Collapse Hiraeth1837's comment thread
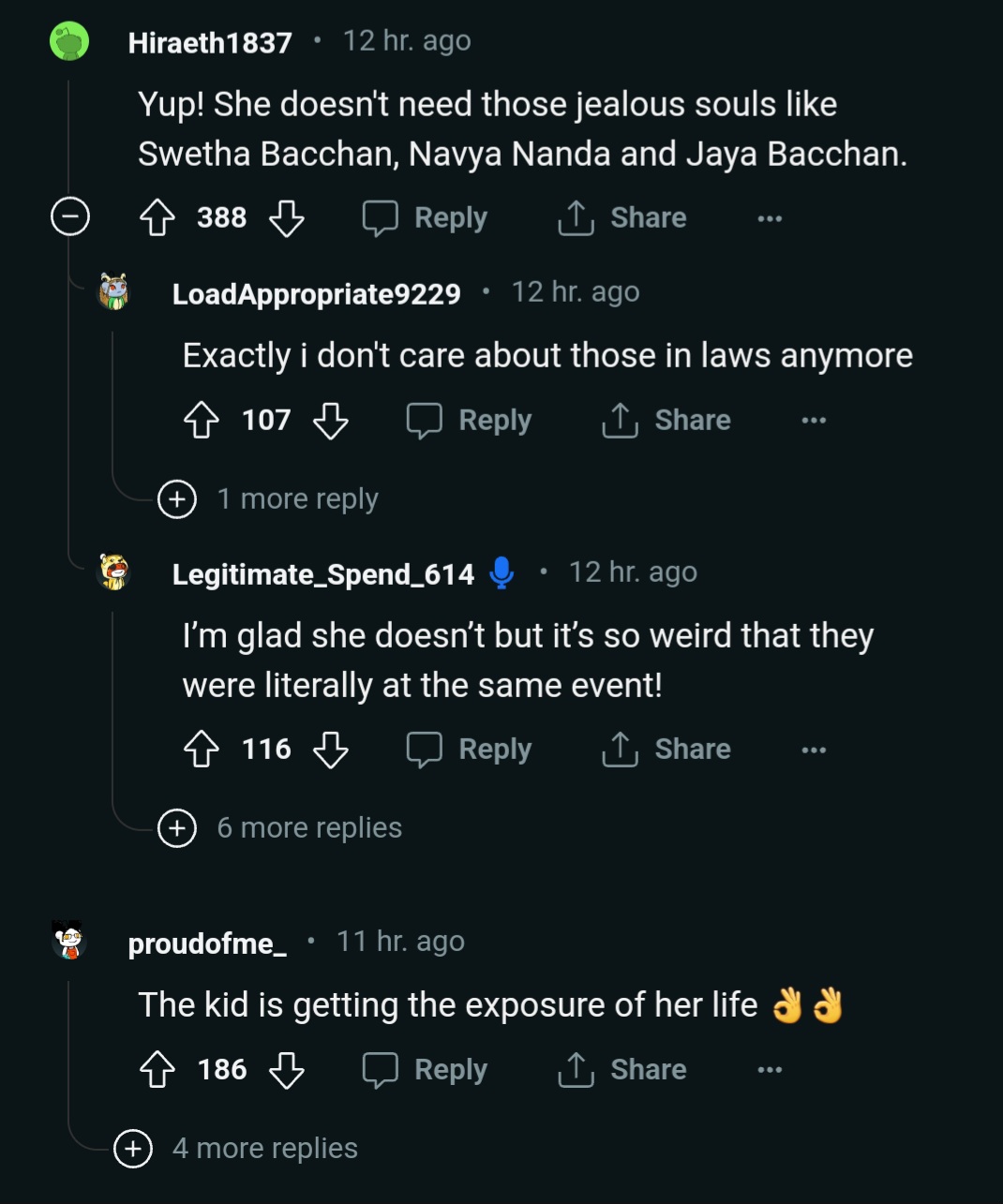The image size is (1003, 1204). (69, 217)
